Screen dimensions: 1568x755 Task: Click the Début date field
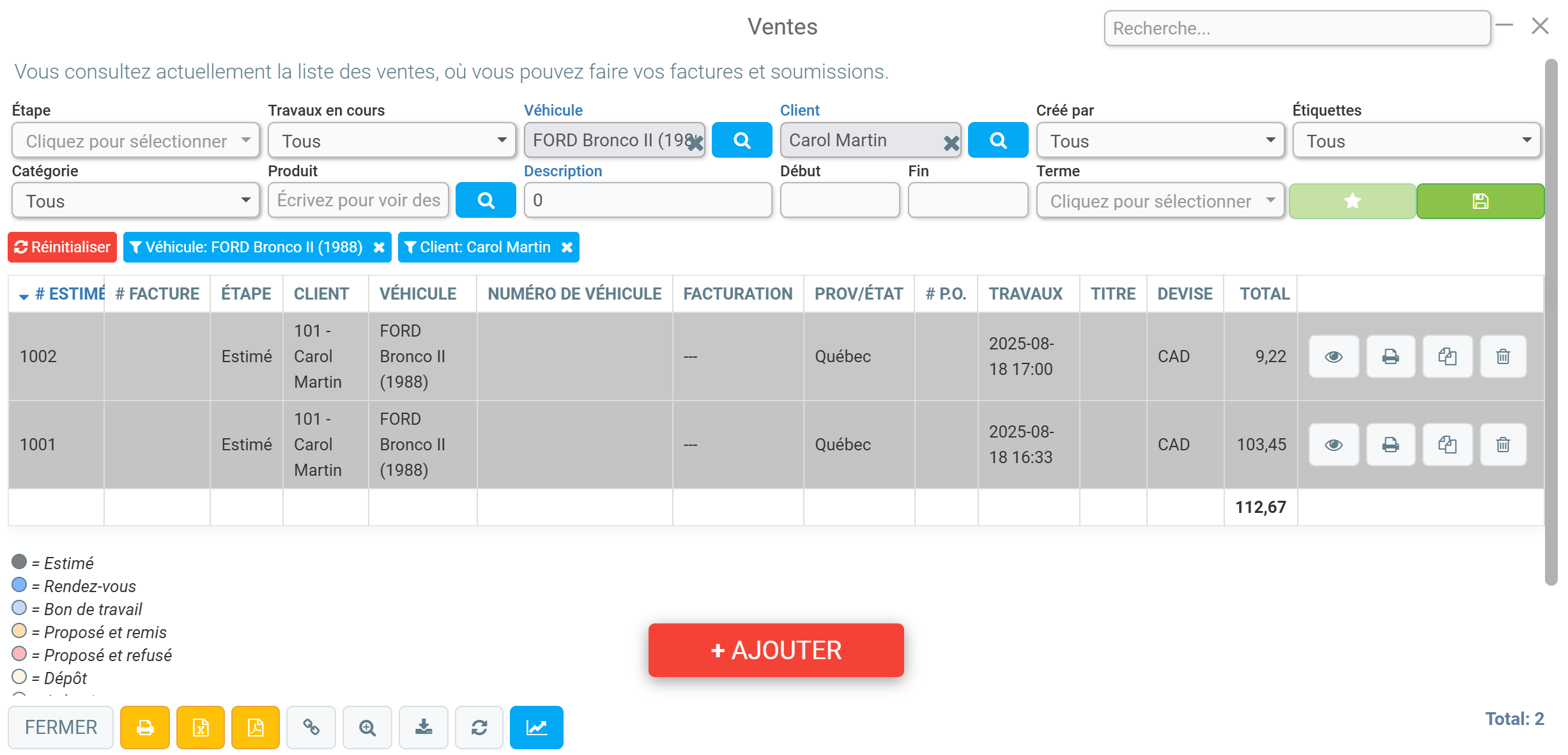pyautogui.click(x=840, y=200)
